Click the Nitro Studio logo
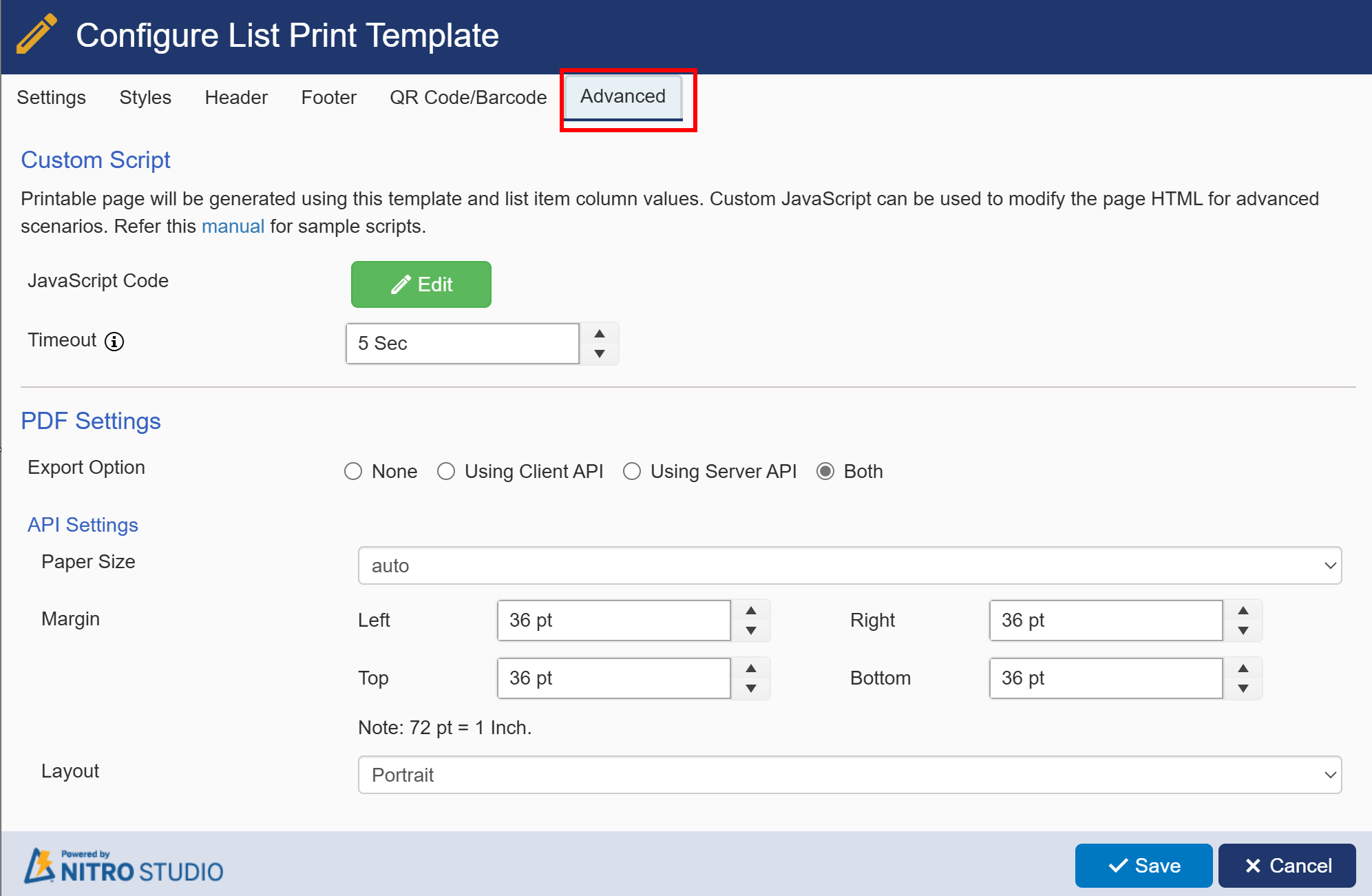 [124, 866]
